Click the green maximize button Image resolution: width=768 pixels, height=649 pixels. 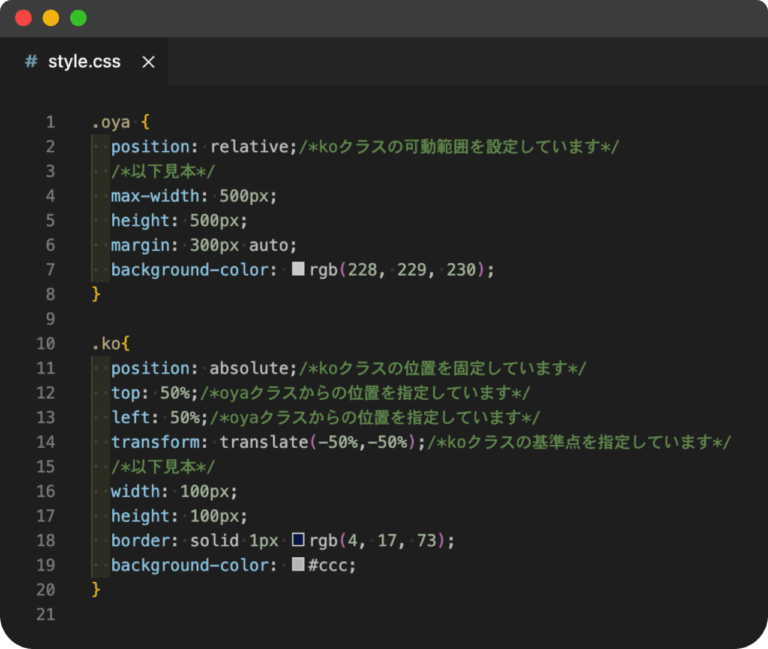tap(78, 18)
